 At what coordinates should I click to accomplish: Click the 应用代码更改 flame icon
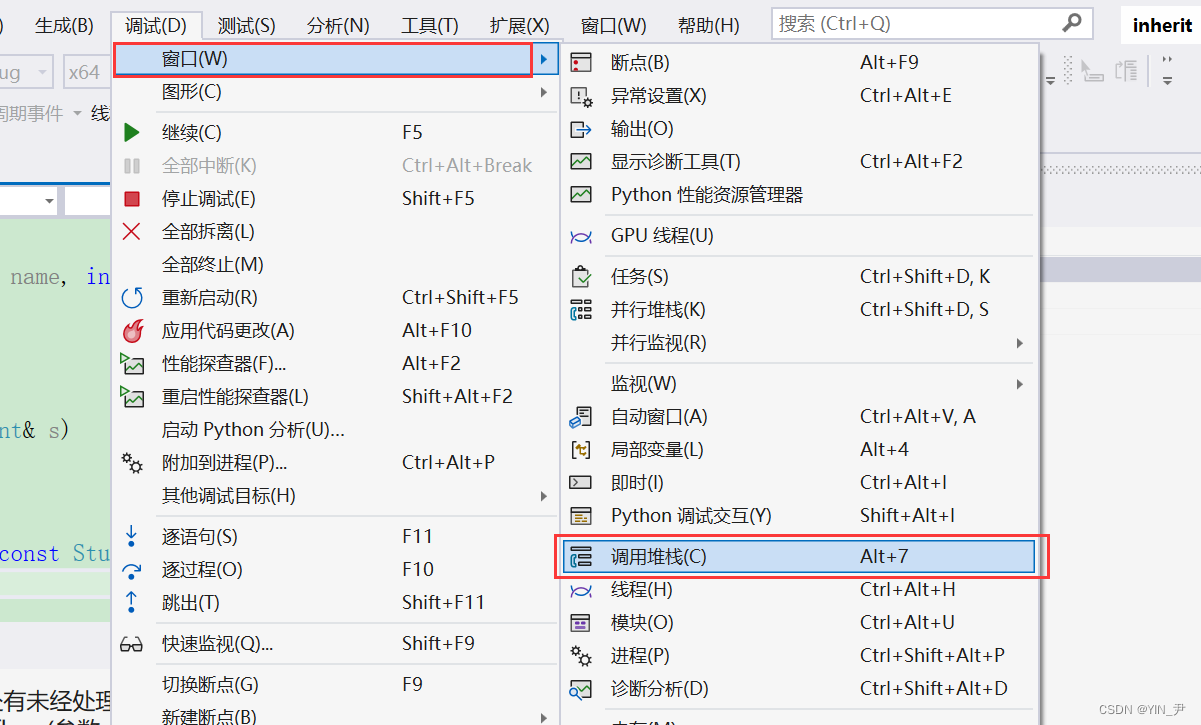click(132, 330)
